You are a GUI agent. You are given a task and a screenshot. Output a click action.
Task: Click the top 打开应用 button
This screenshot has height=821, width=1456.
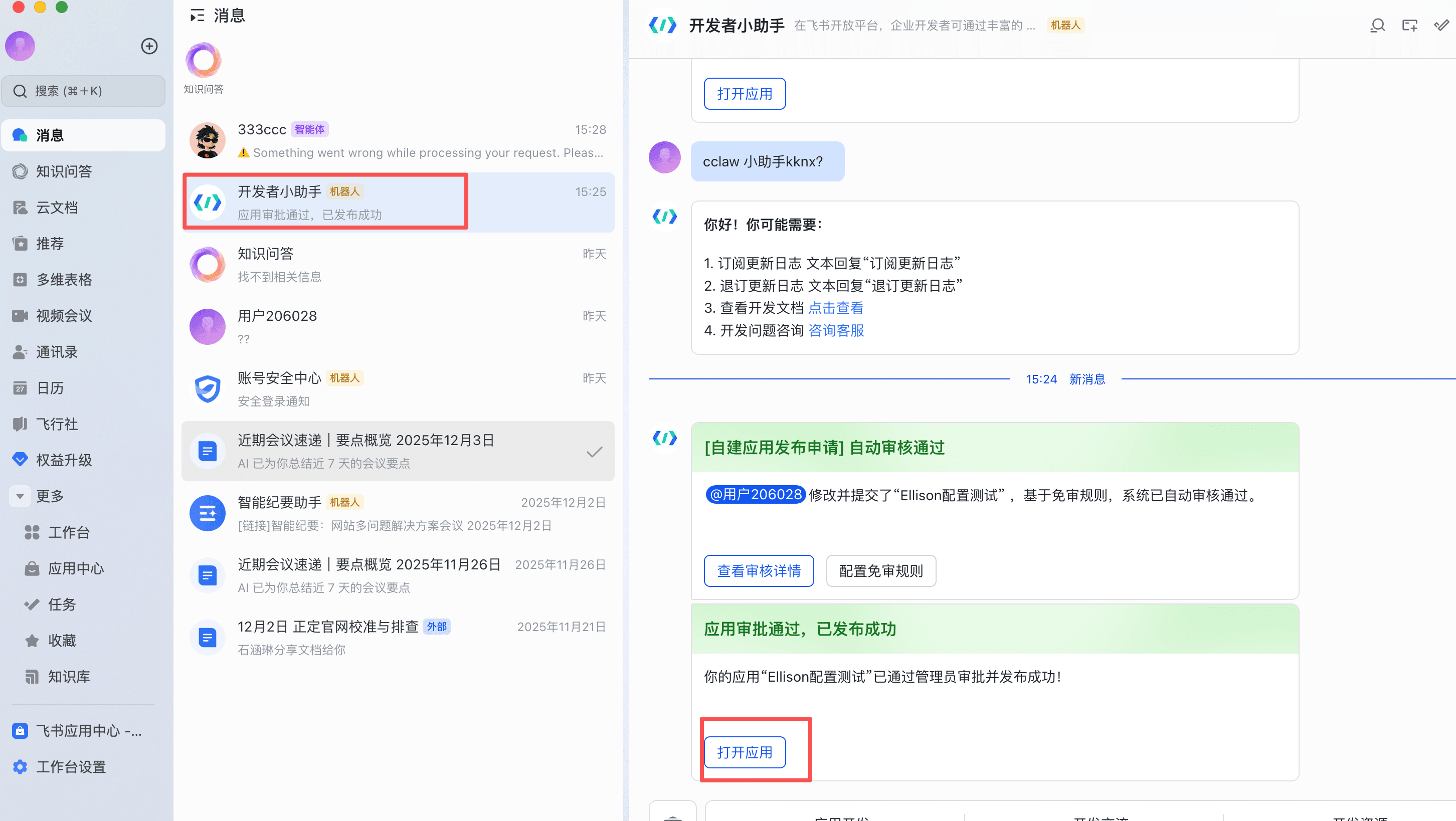click(x=745, y=94)
